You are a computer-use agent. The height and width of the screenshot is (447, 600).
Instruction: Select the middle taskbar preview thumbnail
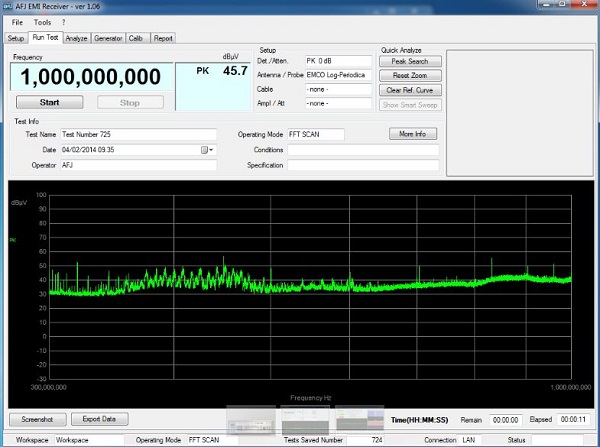click(x=305, y=420)
